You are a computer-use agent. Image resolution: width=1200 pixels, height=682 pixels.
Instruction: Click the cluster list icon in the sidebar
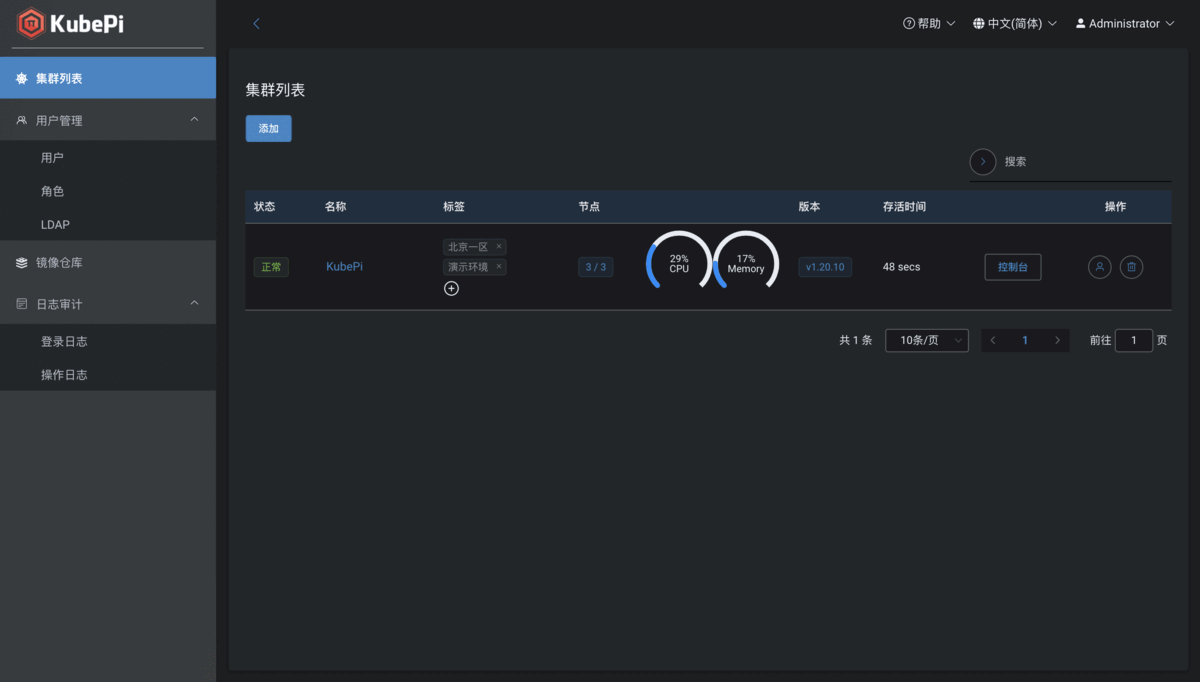pos(22,78)
